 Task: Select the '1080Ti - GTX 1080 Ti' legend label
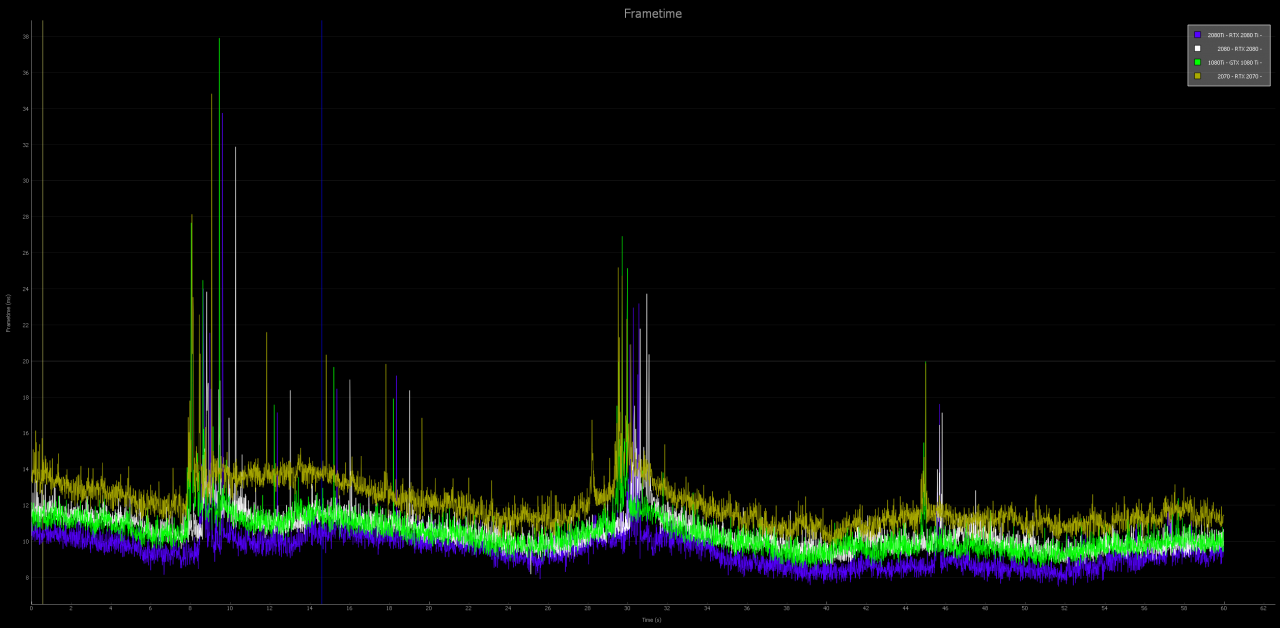pos(1235,62)
